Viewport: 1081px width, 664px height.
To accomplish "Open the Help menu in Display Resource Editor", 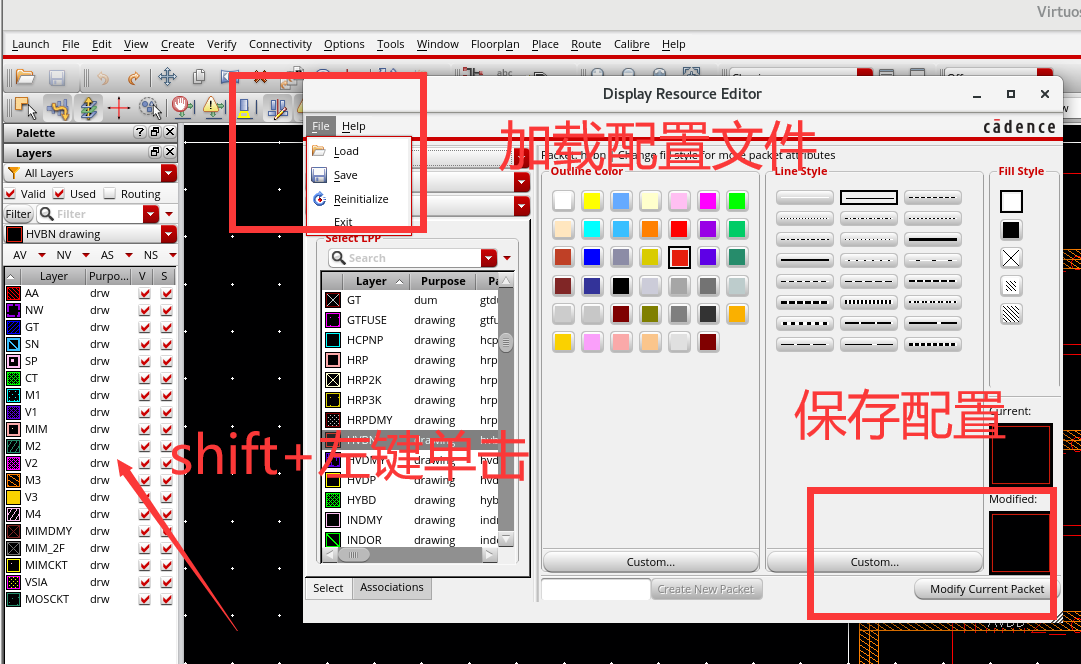I will point(354,126).
